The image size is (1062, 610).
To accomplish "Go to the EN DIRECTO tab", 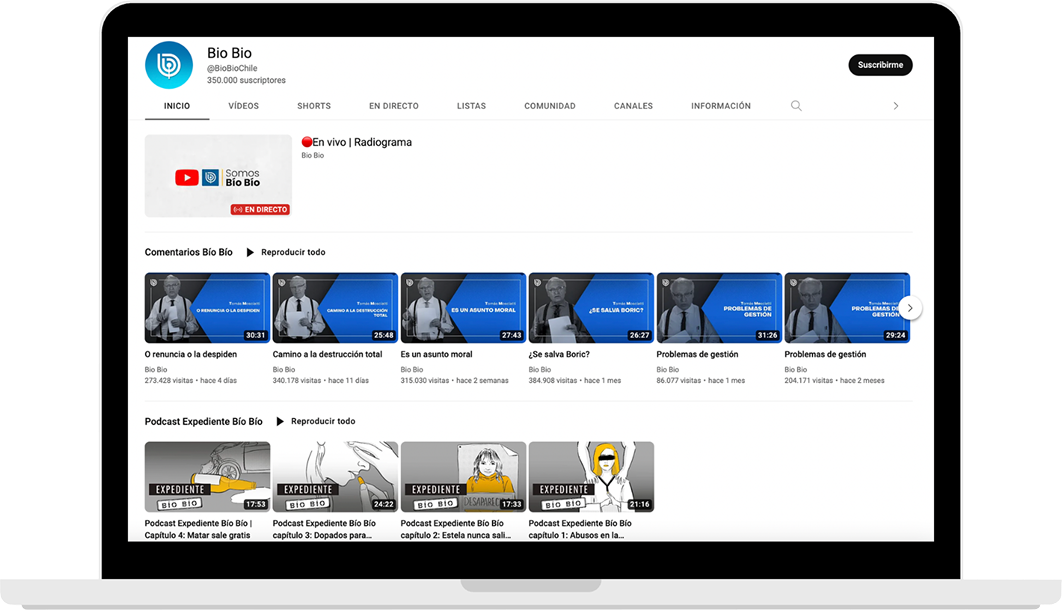I will click(394, 106).
